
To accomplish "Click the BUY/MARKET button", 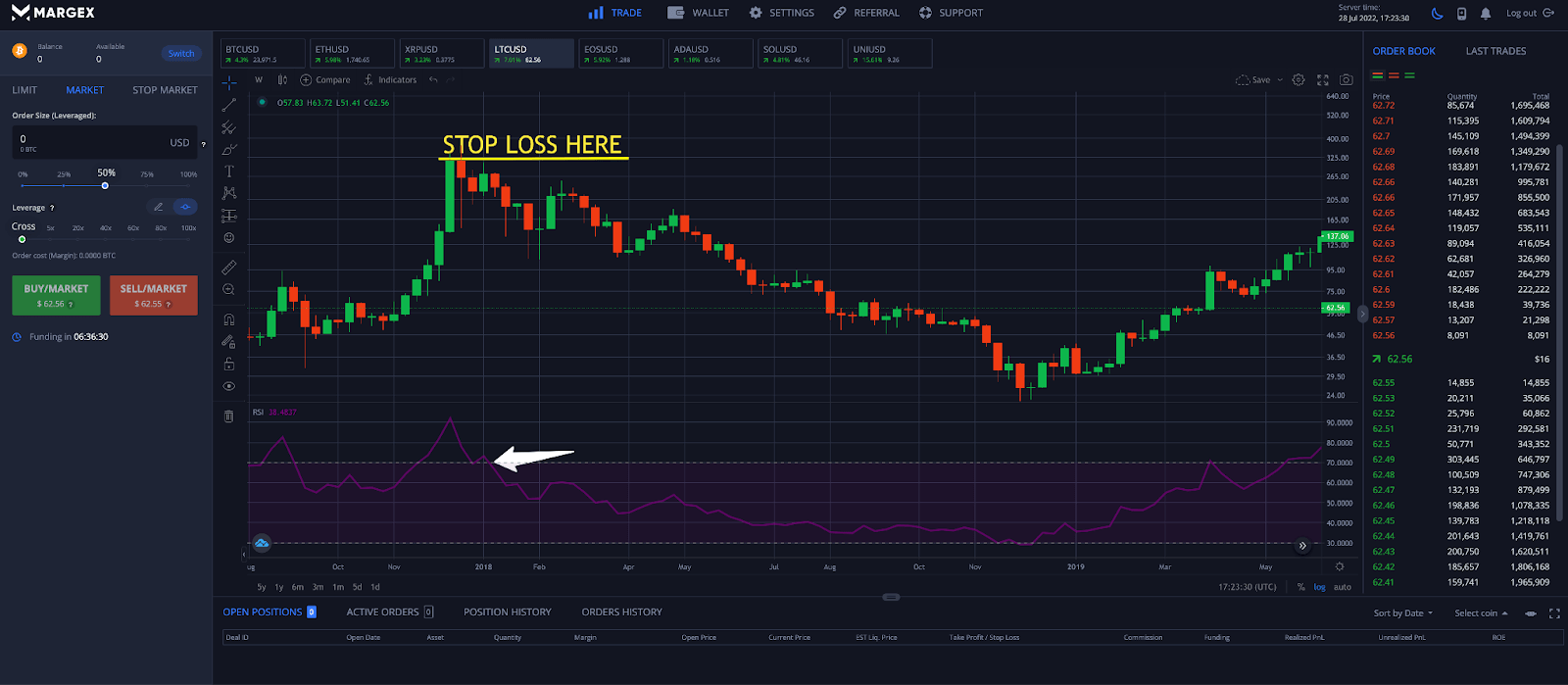I will click(56, 295).
